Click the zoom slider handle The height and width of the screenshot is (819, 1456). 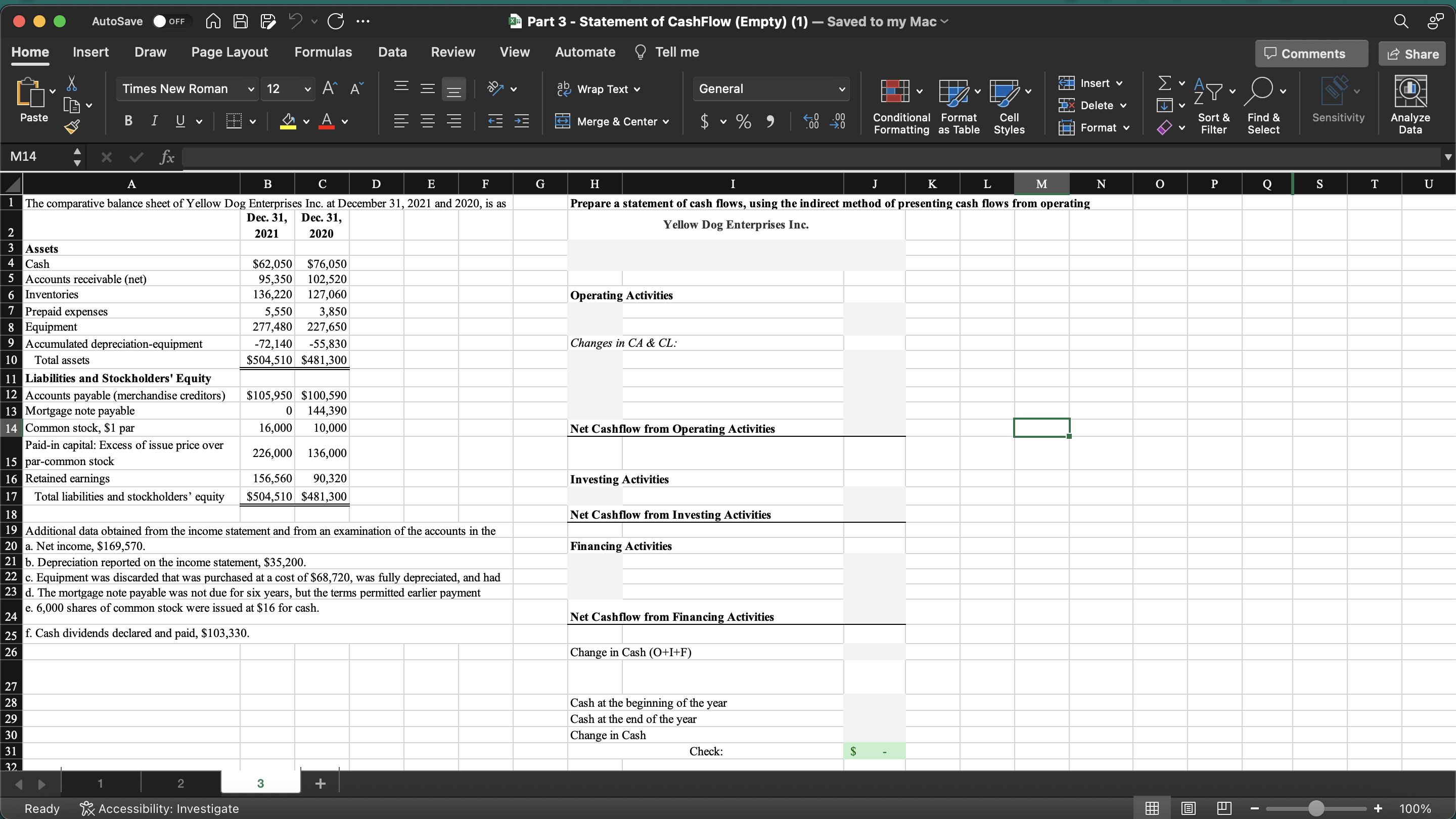point(1316,808)
